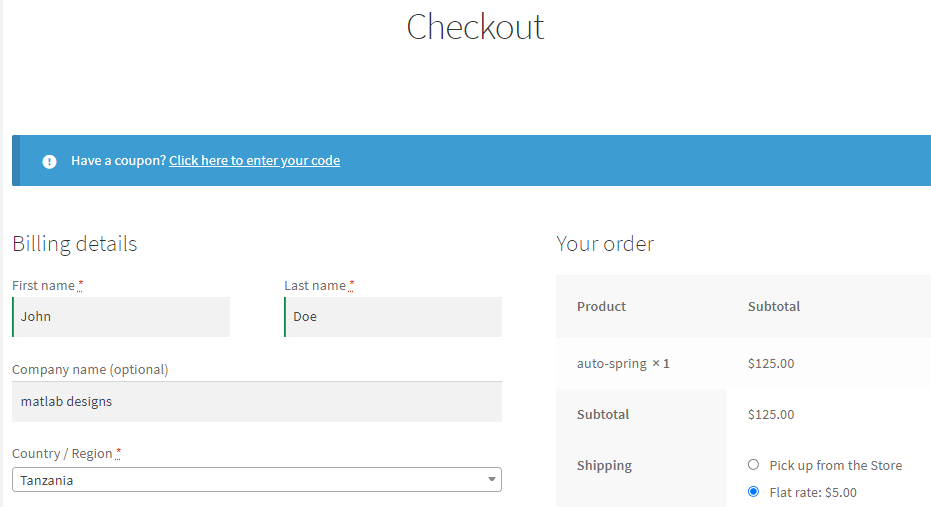
Task: Click the coupon notice exclamation icon
Action: 49,161
